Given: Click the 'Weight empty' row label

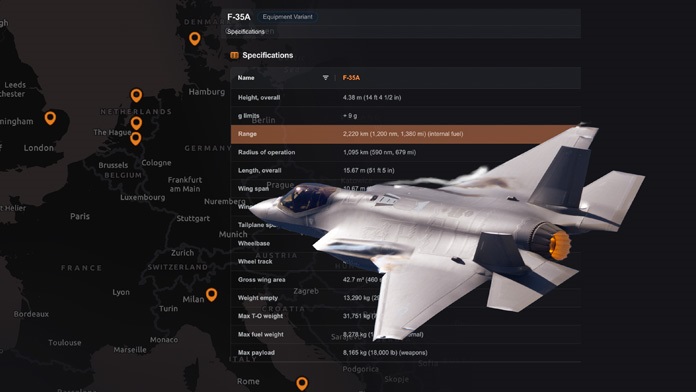Looking at the screenshot, I should point(257,298).
